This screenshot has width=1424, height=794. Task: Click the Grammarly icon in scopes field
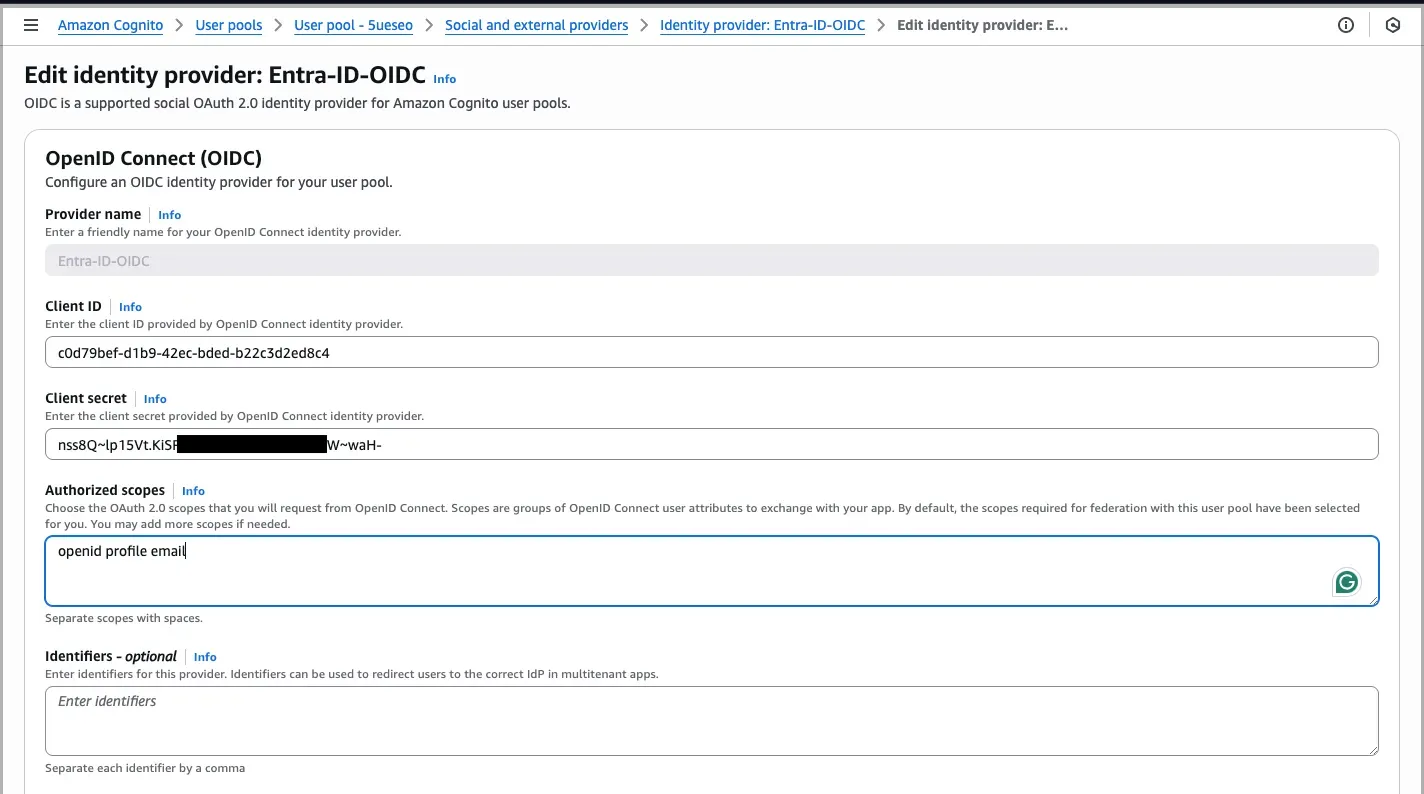tap(1347, 582)
